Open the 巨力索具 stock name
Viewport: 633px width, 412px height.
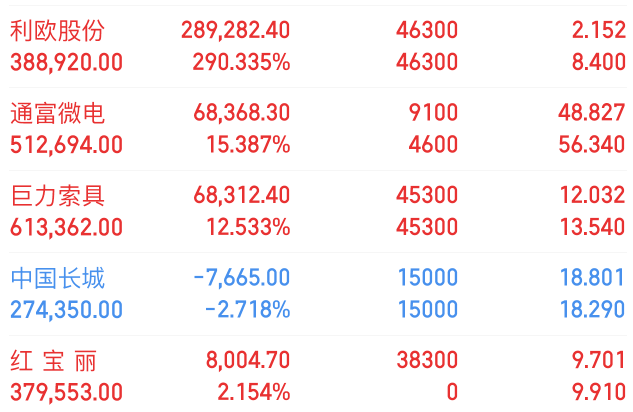pyautogui.click(x=57, y=196)
